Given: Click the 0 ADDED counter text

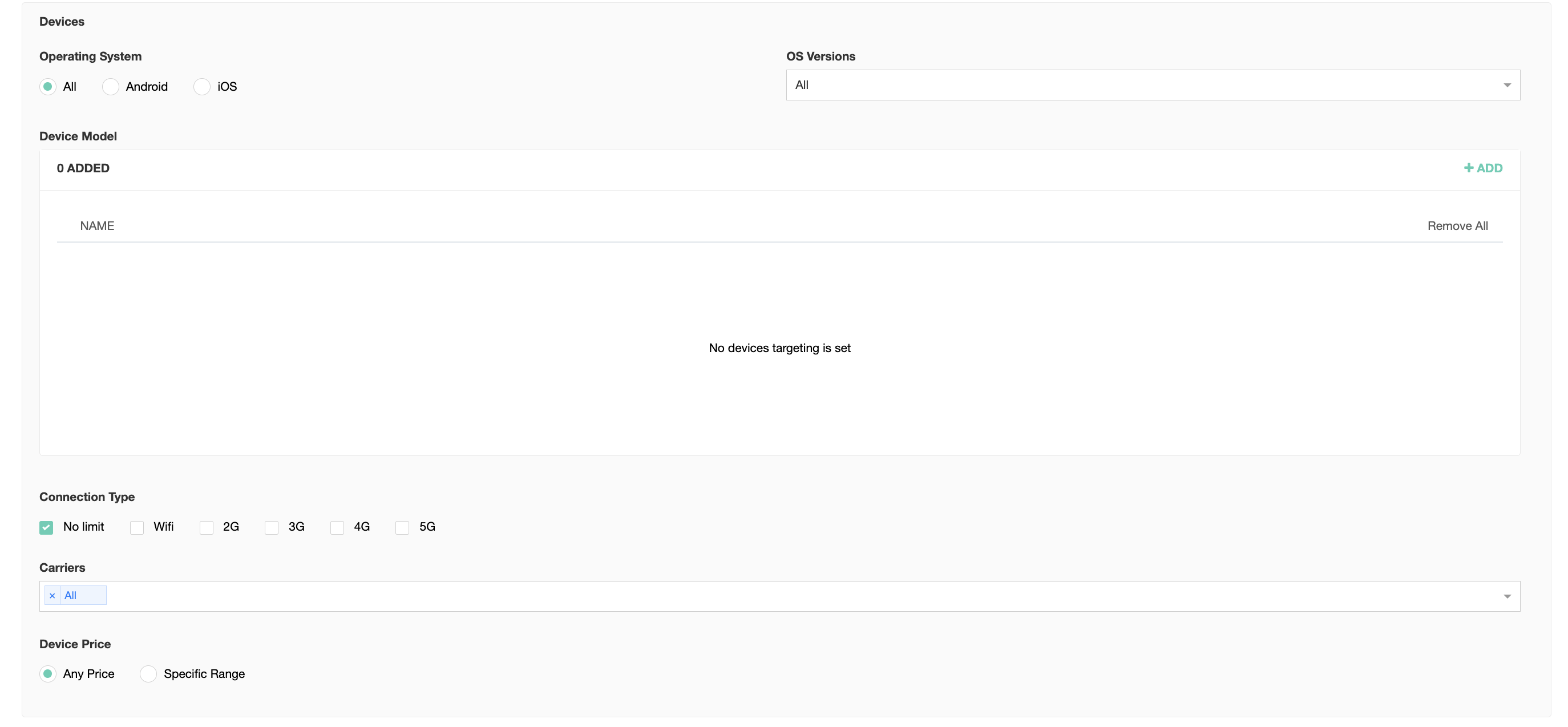Looking at the screenshot, I should point(83,168).
